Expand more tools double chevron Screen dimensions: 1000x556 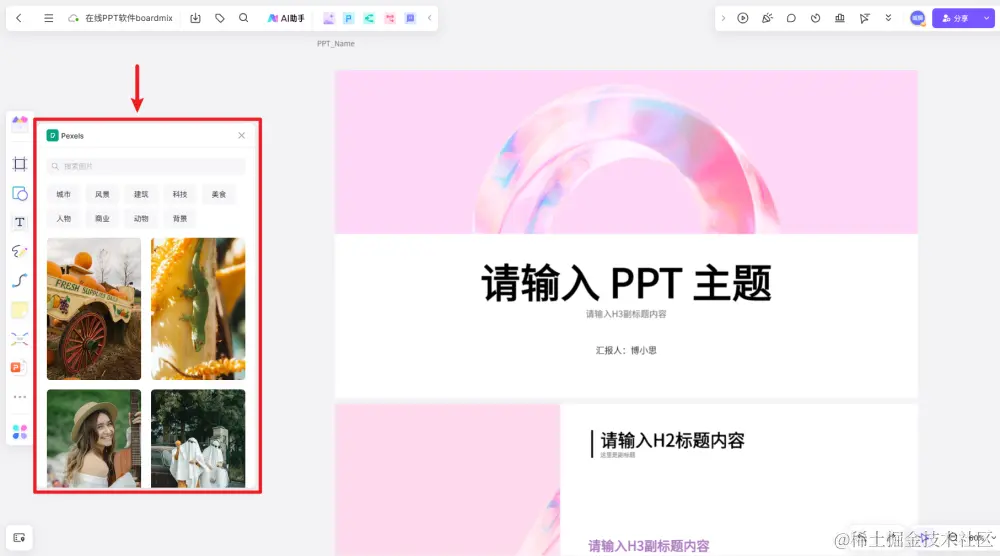888,18
